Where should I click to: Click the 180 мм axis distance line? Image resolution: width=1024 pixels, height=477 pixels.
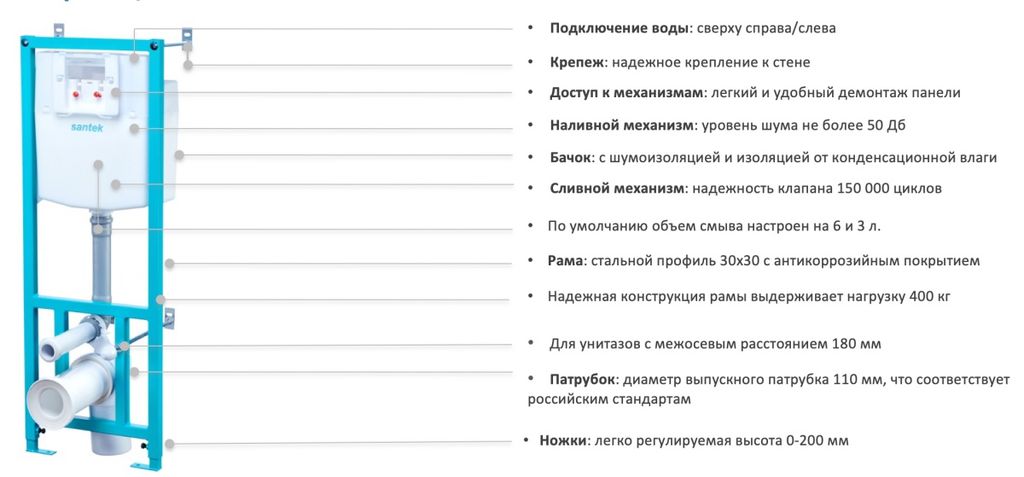715,343
